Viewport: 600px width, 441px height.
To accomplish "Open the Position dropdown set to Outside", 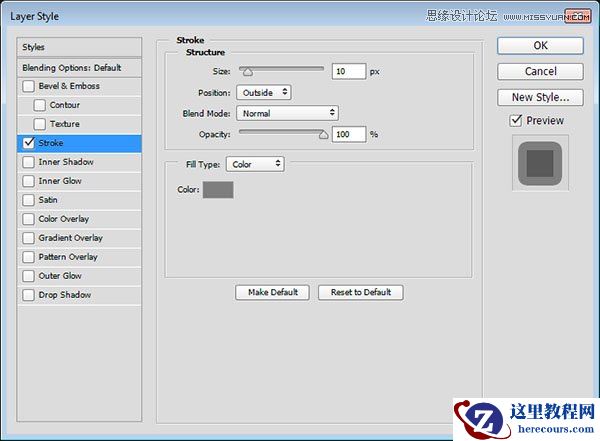I will 264,93.
